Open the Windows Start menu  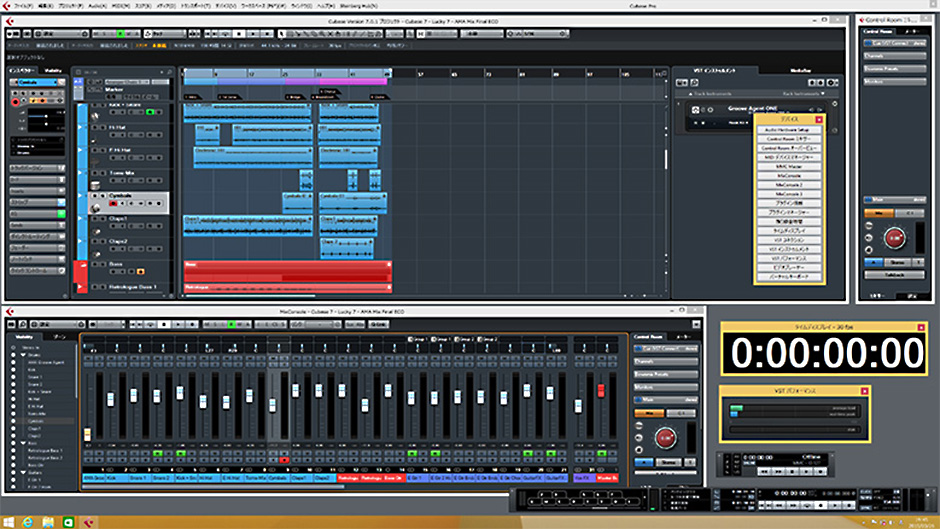coord(8,522)
